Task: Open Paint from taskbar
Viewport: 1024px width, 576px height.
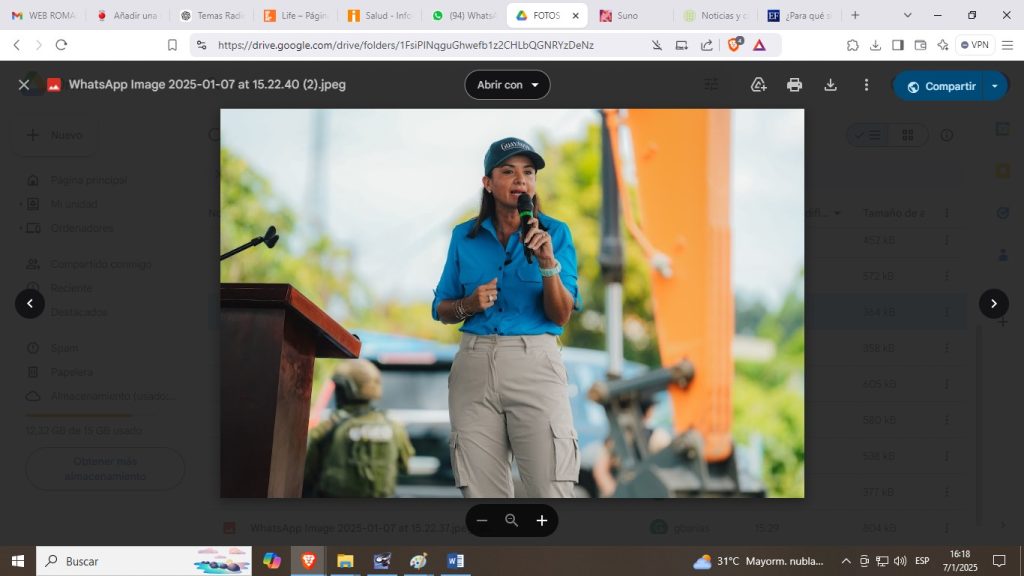Action: pos(419,561)
